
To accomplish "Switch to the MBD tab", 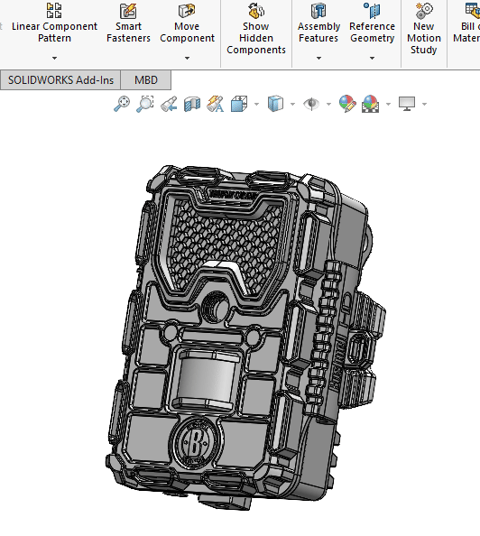I will click(146, 80).
